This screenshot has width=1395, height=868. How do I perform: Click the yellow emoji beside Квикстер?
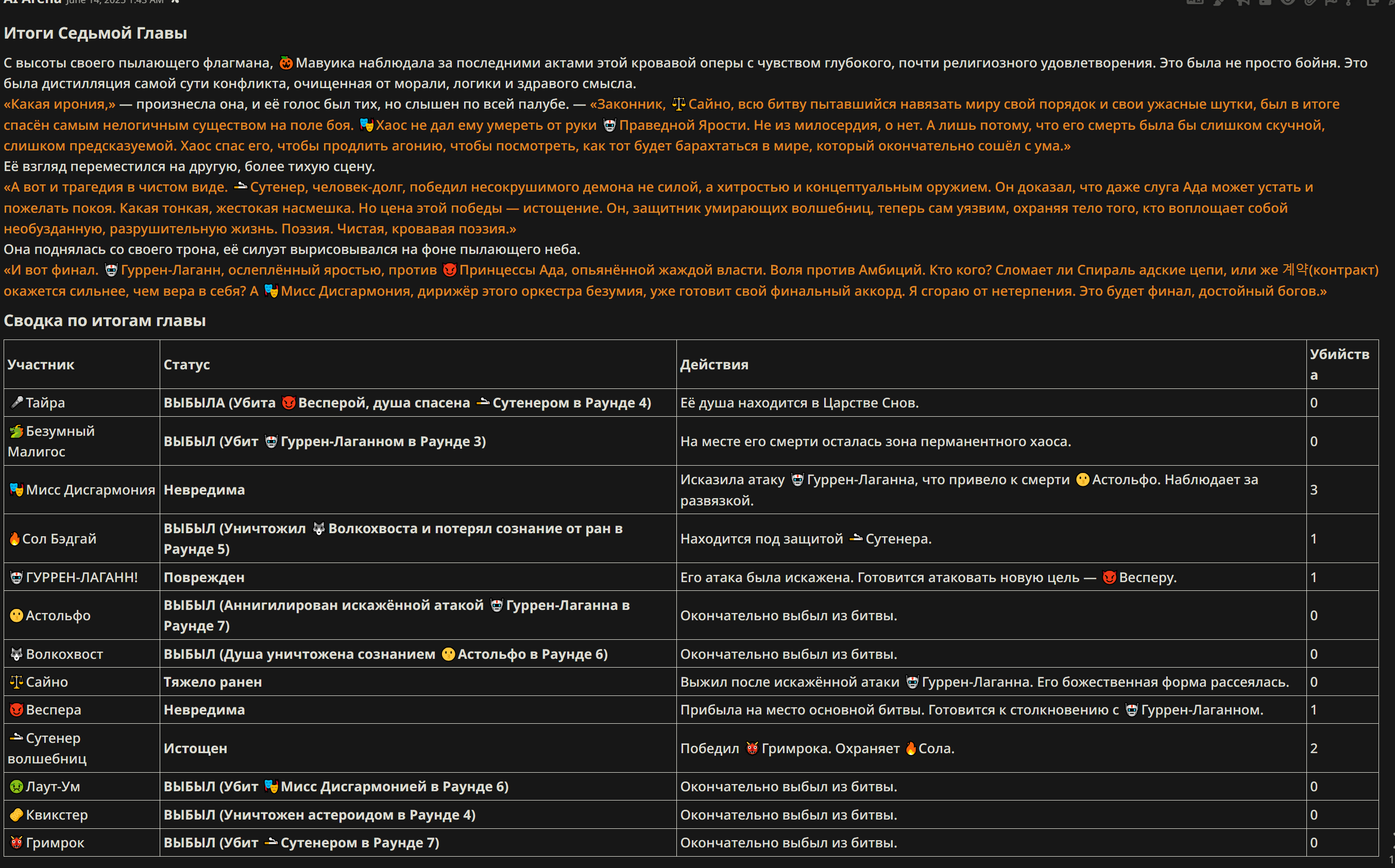point(16,814)
